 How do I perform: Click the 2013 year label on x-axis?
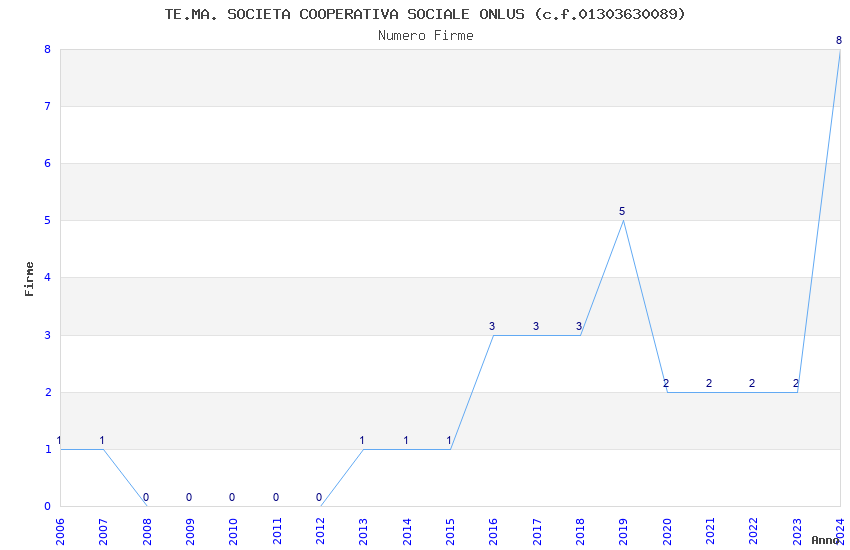point(363,531)
